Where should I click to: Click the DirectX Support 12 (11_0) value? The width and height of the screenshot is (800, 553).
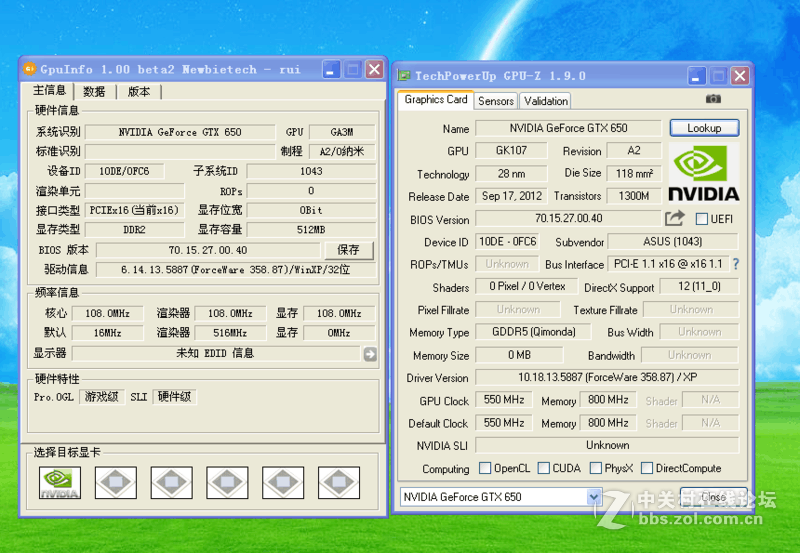[x=699, y=286]
